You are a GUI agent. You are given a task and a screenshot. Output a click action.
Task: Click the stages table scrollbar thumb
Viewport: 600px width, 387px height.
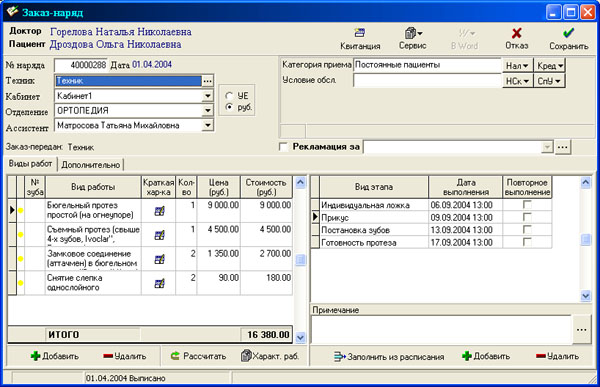coord(585,240)
